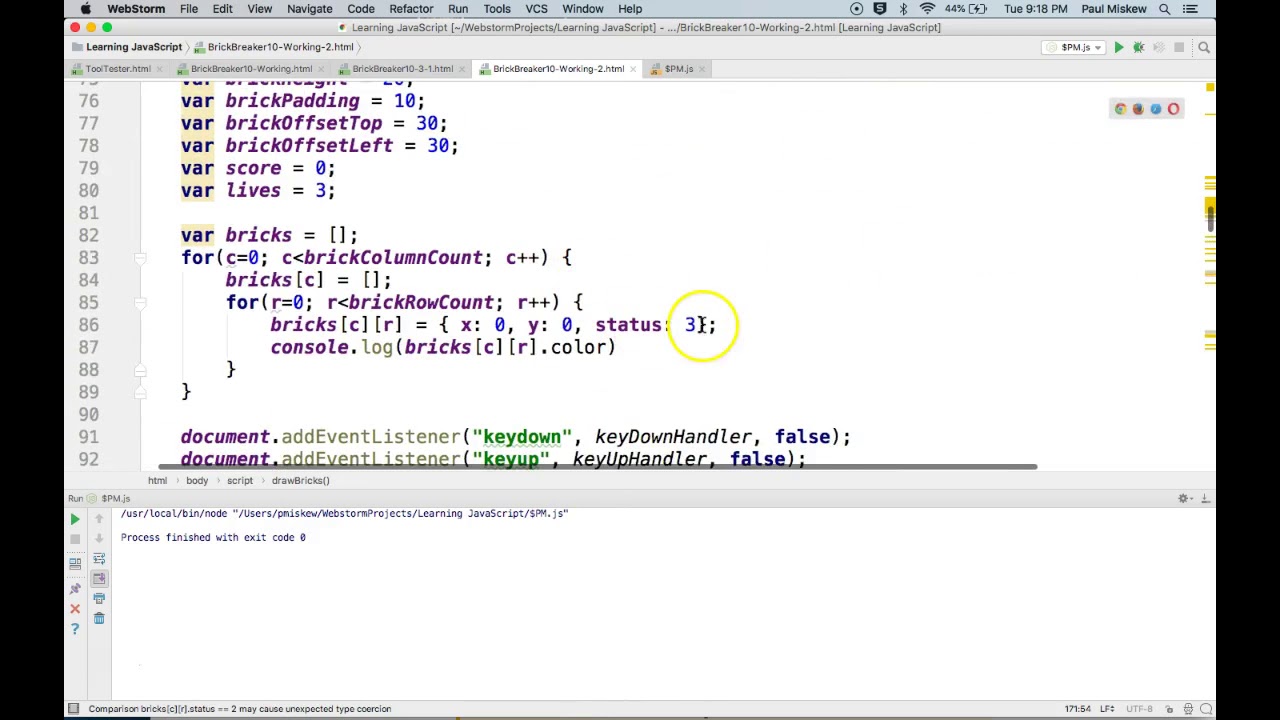Close the BrickBreaker10-Working-2.html tab
The image size is (1280, 720).
coord(633,69)
